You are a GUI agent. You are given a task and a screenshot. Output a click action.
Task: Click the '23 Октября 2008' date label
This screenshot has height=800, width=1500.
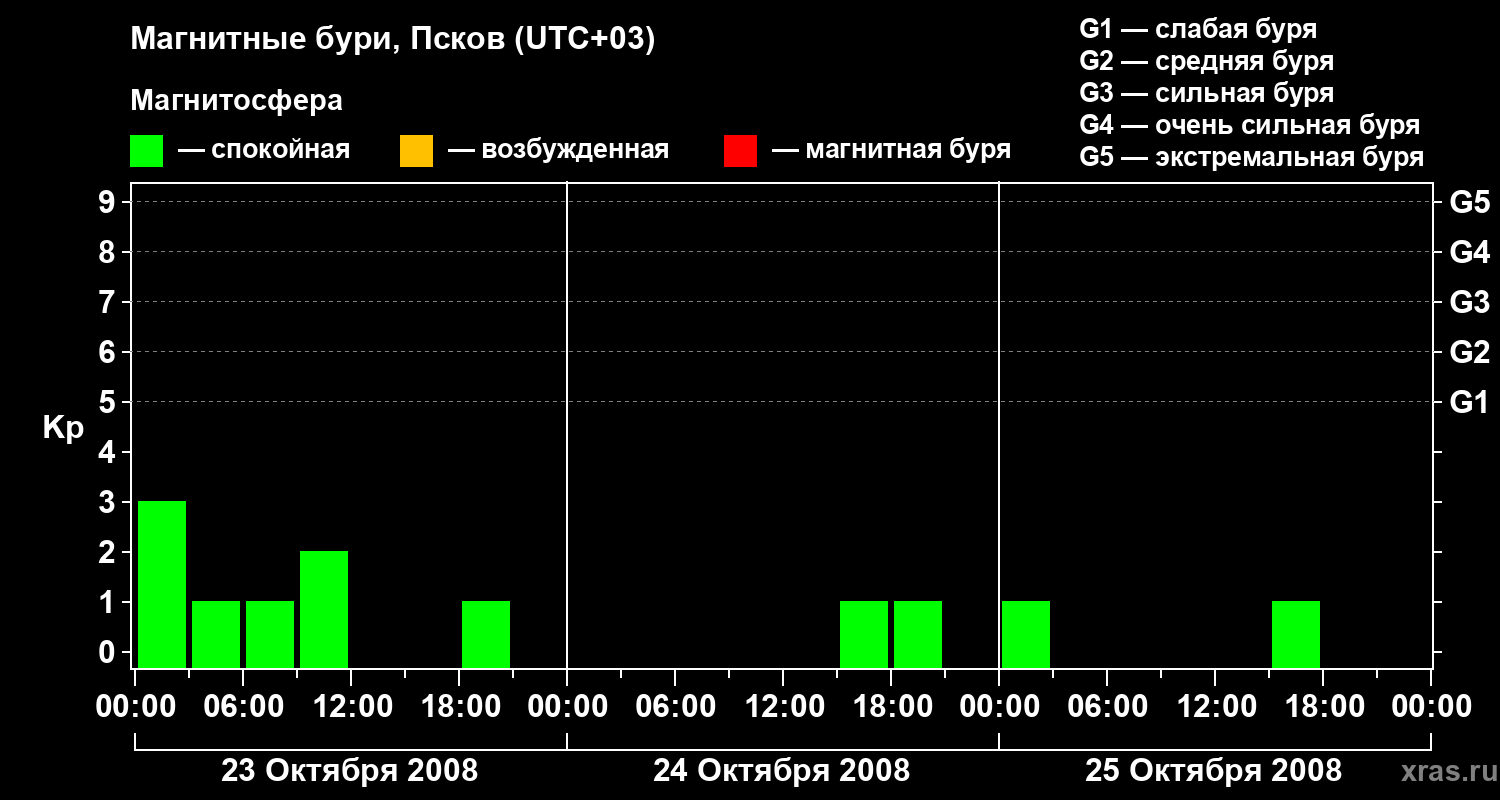click(349, 771)
